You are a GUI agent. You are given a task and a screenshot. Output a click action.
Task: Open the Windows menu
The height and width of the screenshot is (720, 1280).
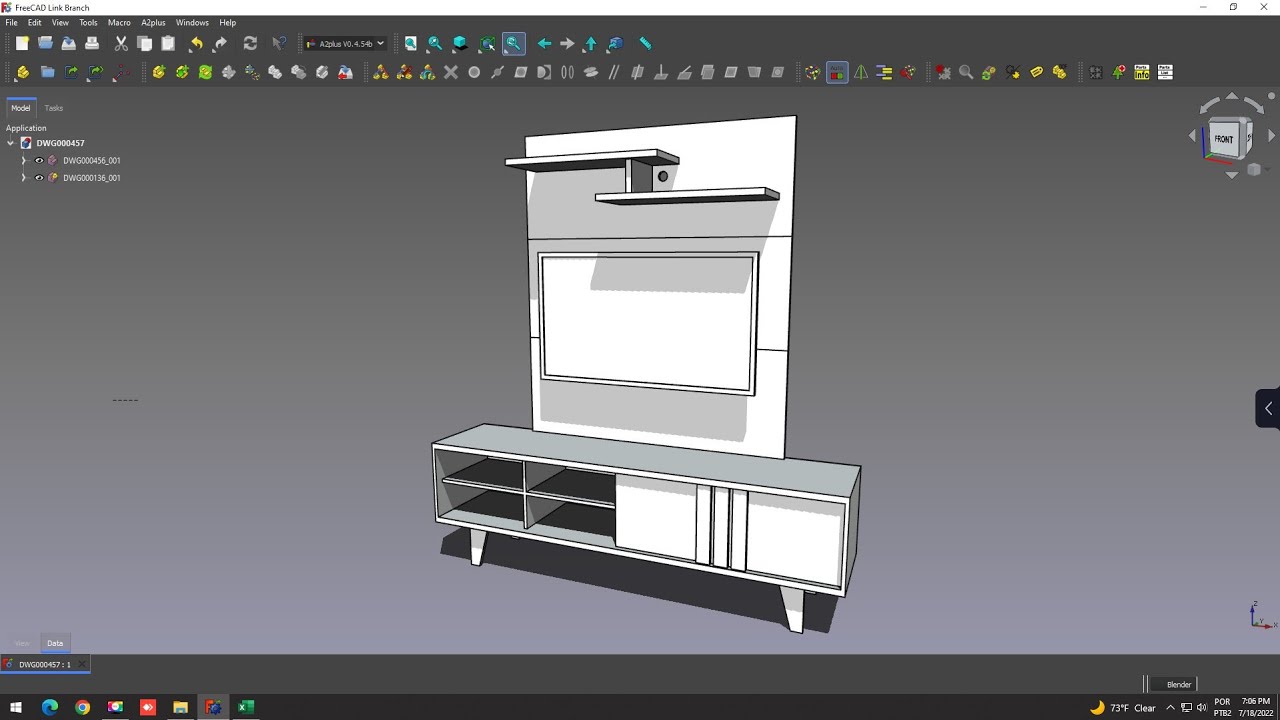(x=192, y=22)
